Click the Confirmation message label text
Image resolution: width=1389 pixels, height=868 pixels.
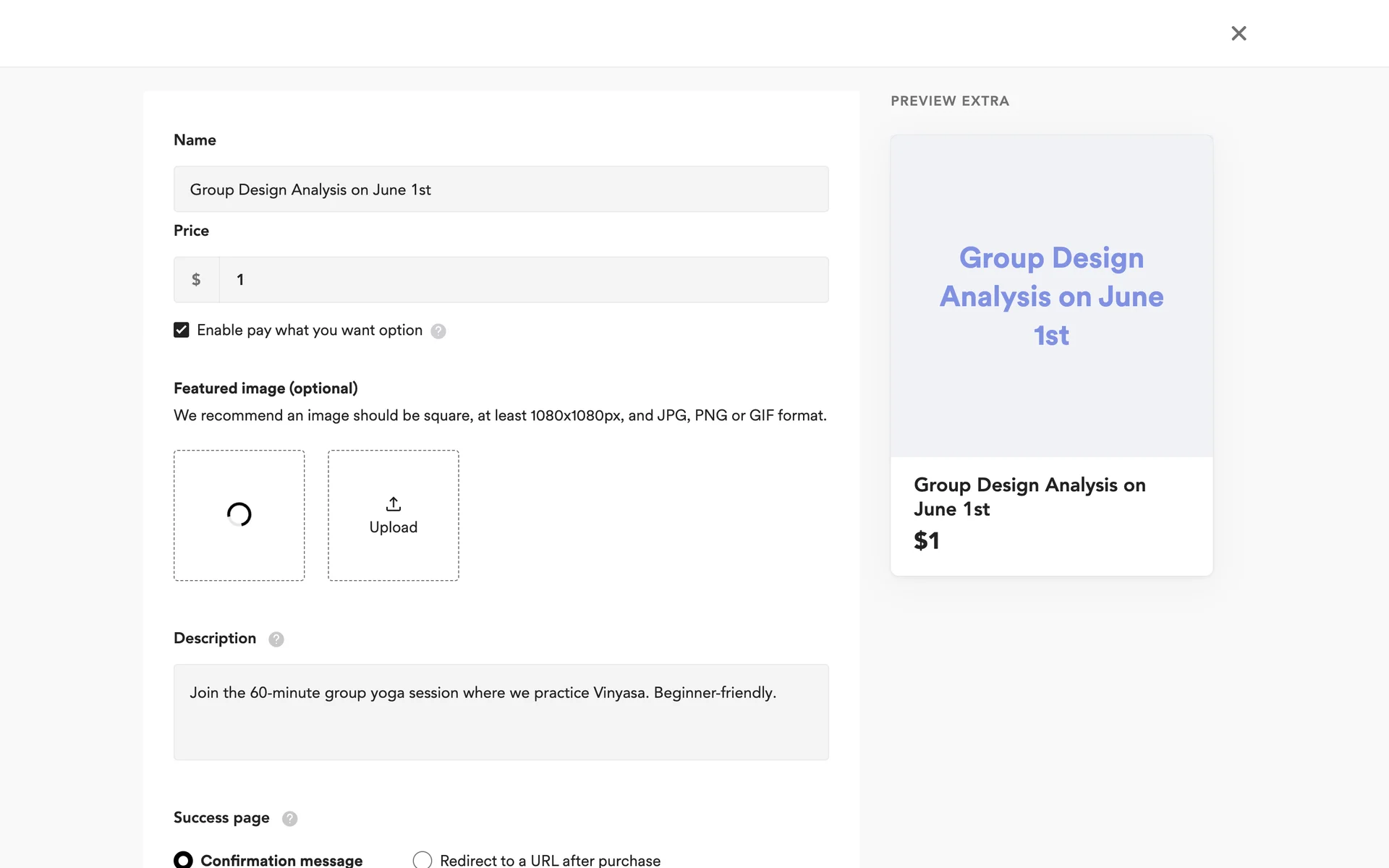281,859
